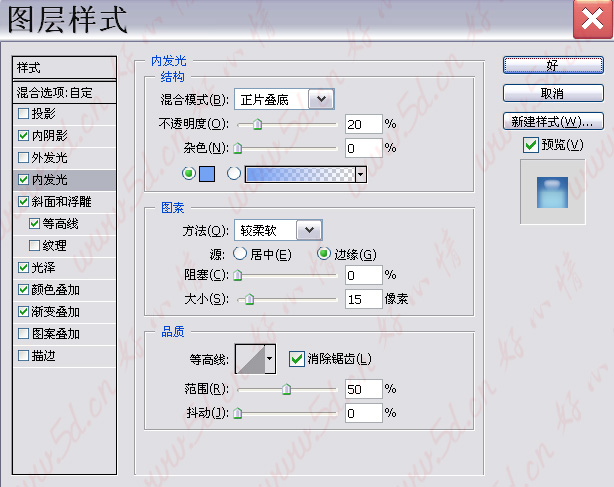Screen dimensions: 614x487
Task: Open the 内阴影 settings page
Action: (x=50, y=135)
